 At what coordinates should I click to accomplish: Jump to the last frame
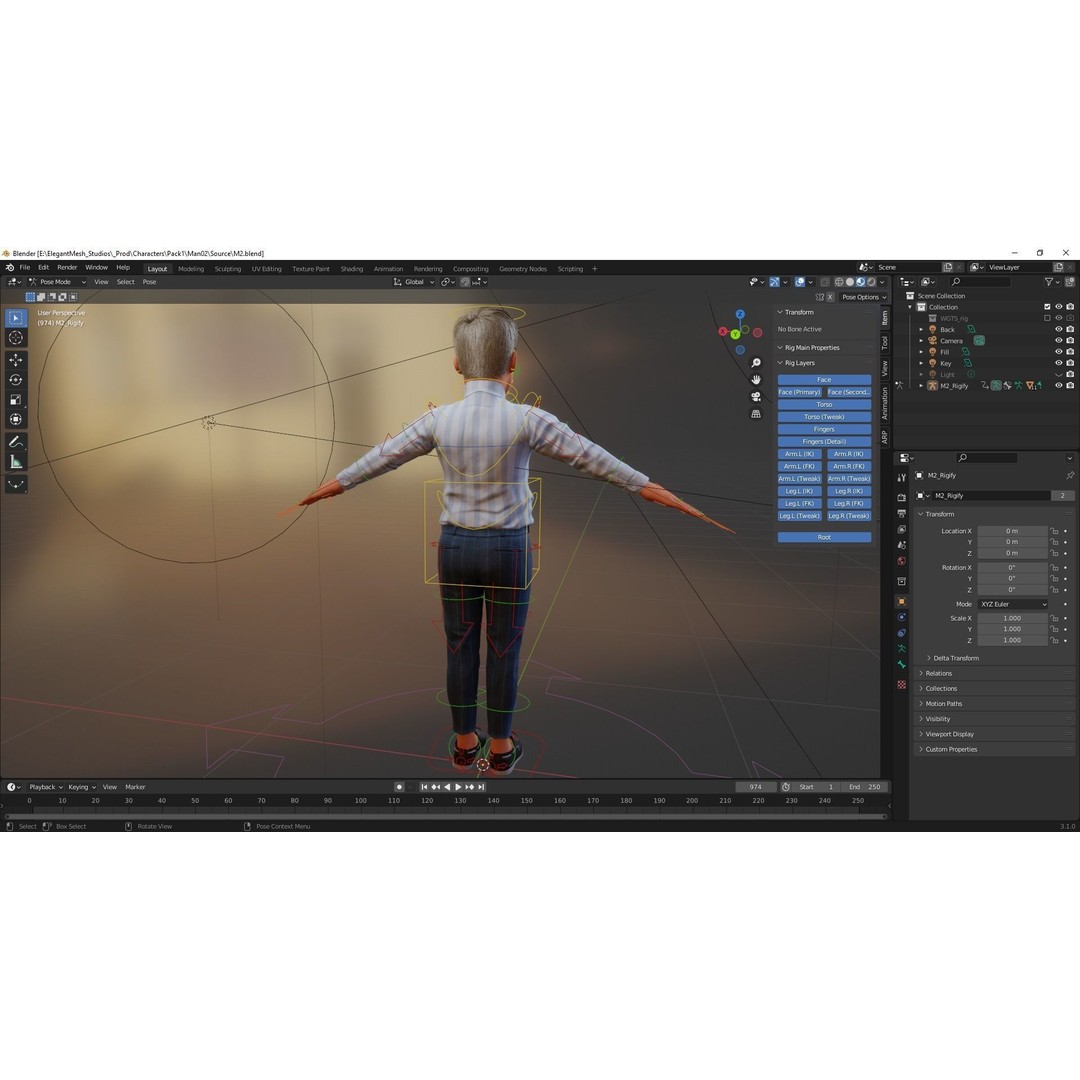481,787
